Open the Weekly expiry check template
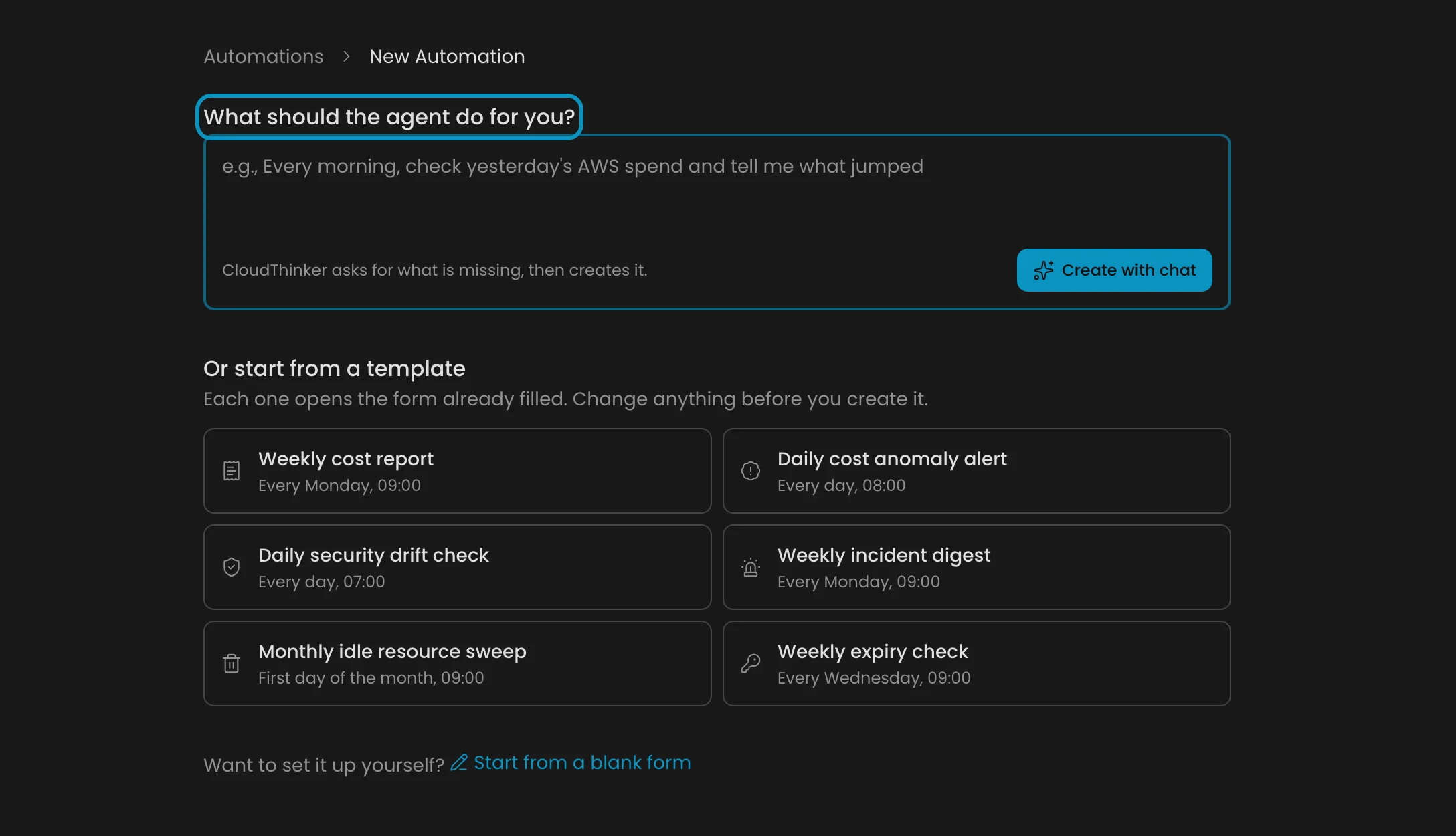The height and width of the screenshot is (836, 1456). 977,663
